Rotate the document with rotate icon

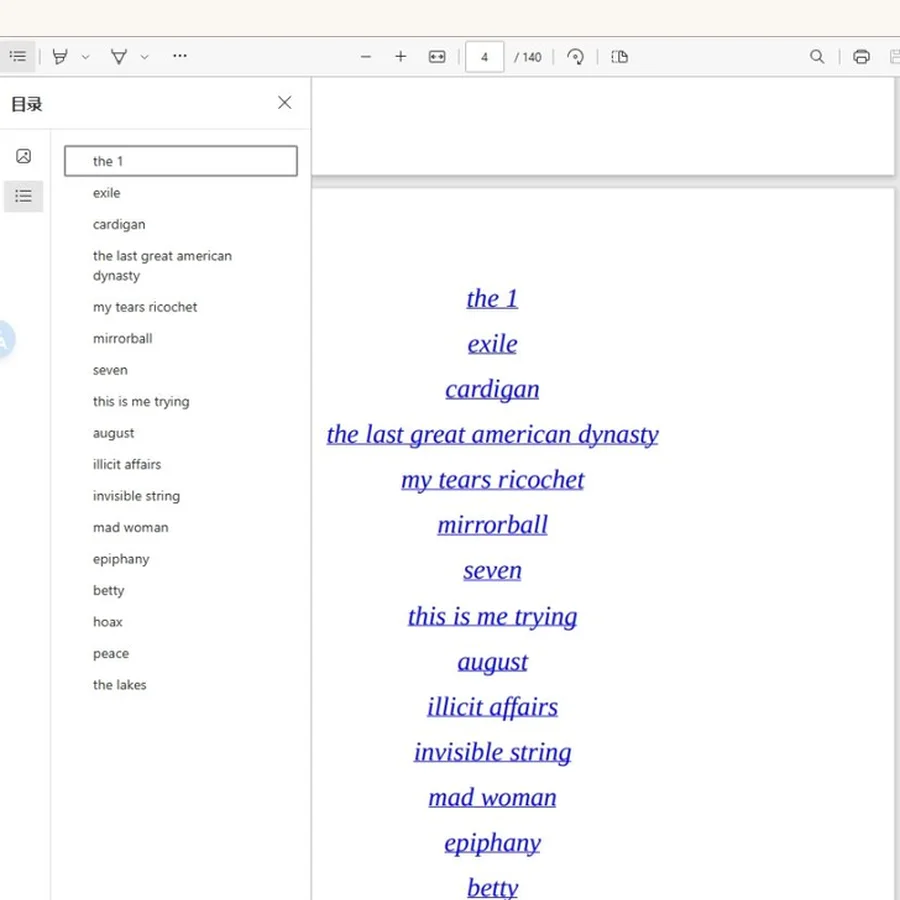tap(575, 56)
